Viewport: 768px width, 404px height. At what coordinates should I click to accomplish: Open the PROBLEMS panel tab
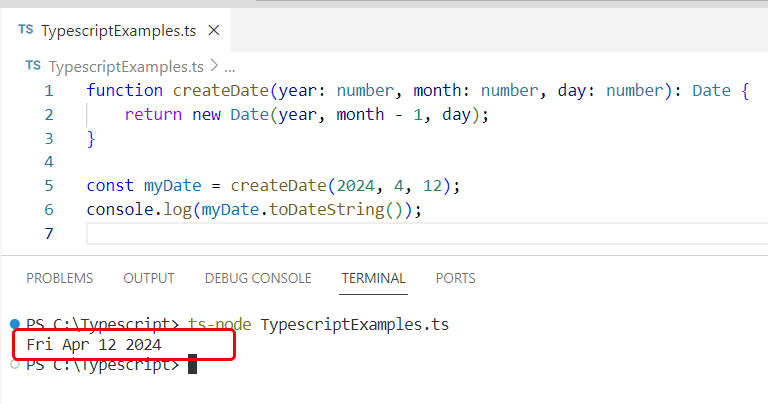(59, 278)
